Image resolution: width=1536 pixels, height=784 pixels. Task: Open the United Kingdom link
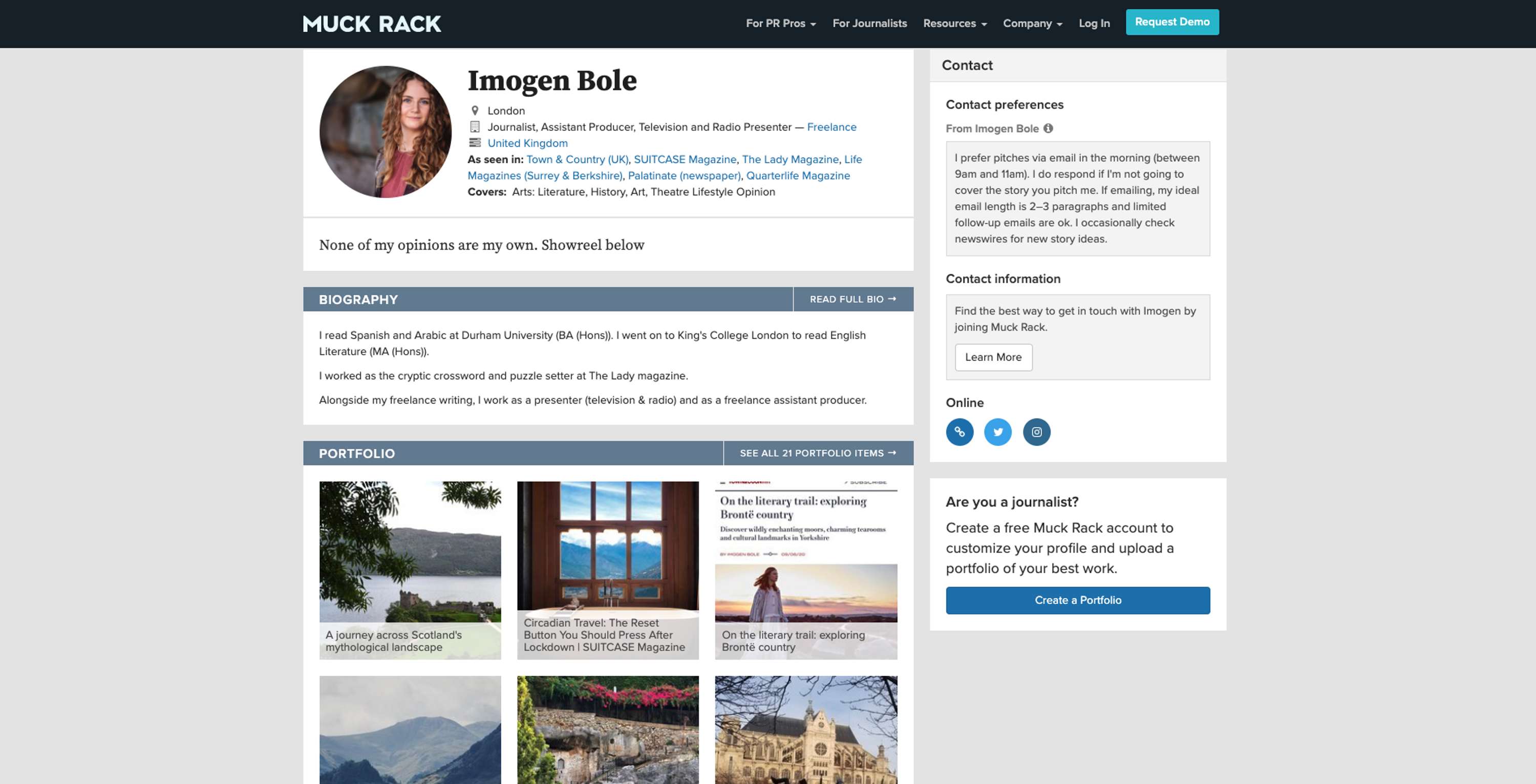tap(527, 143)
